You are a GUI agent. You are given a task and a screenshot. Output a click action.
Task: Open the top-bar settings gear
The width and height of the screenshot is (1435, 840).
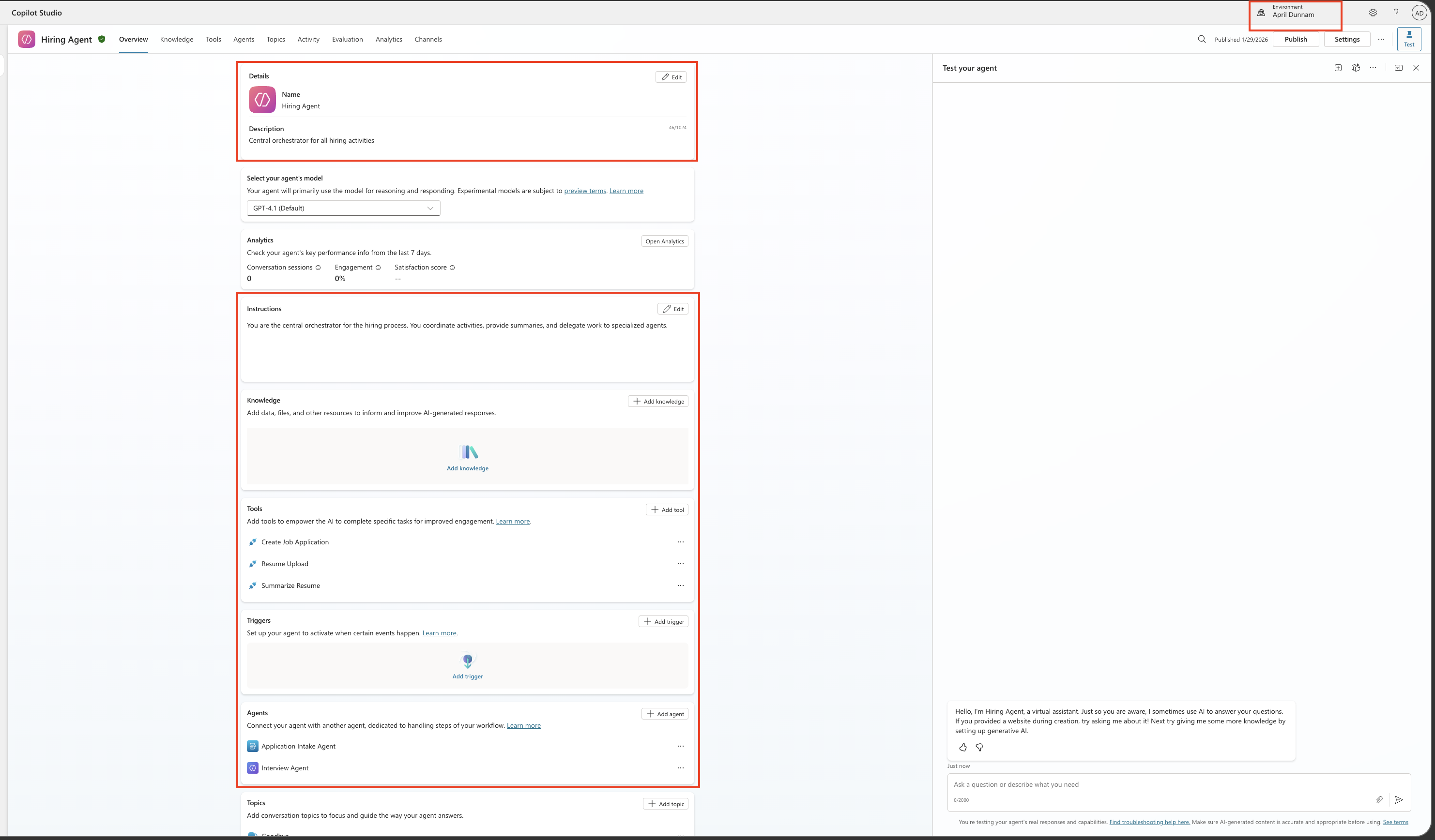tap(1373, 13)
